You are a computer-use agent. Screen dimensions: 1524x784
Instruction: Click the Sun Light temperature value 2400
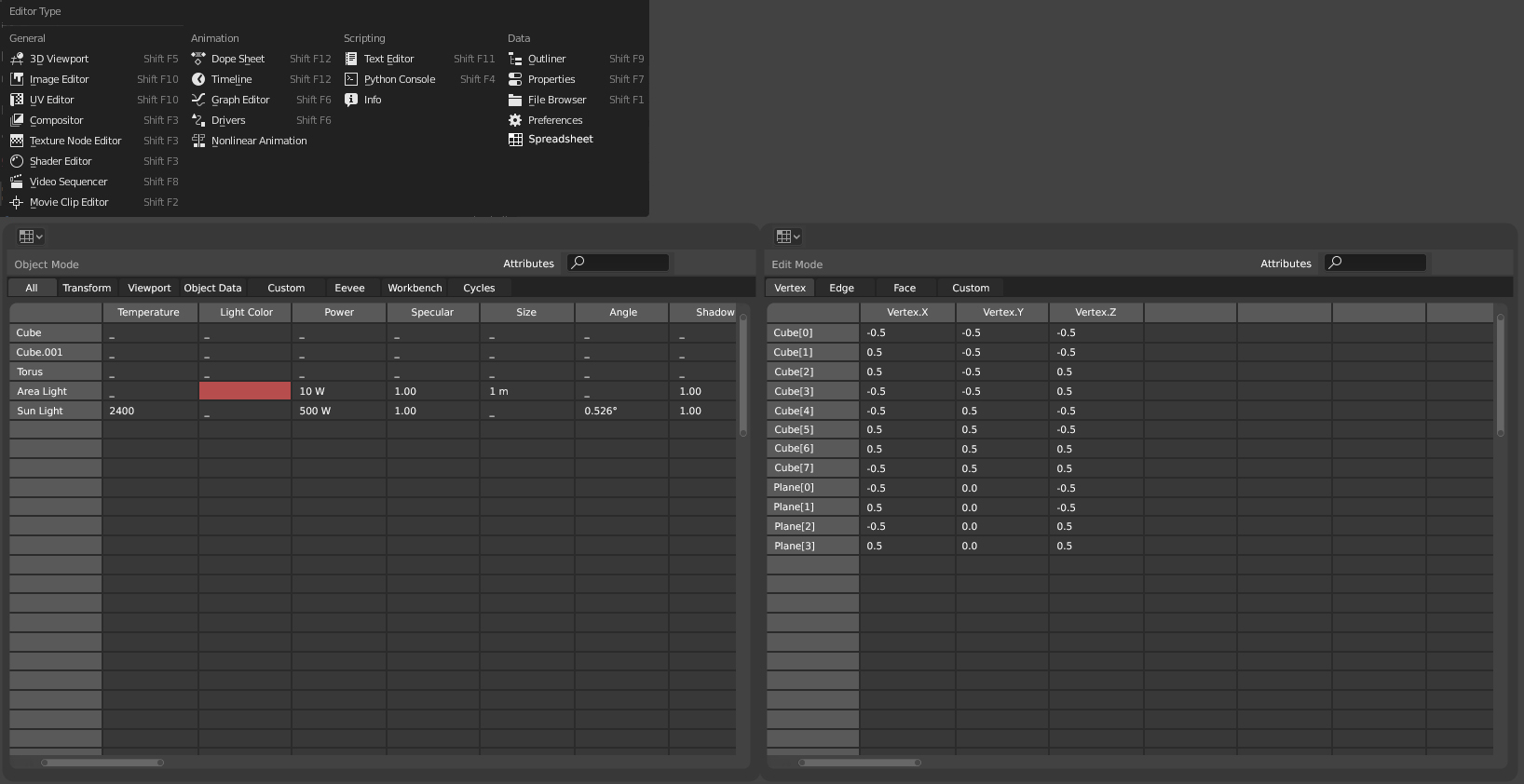pyautogui.click(x=122, y=411)
